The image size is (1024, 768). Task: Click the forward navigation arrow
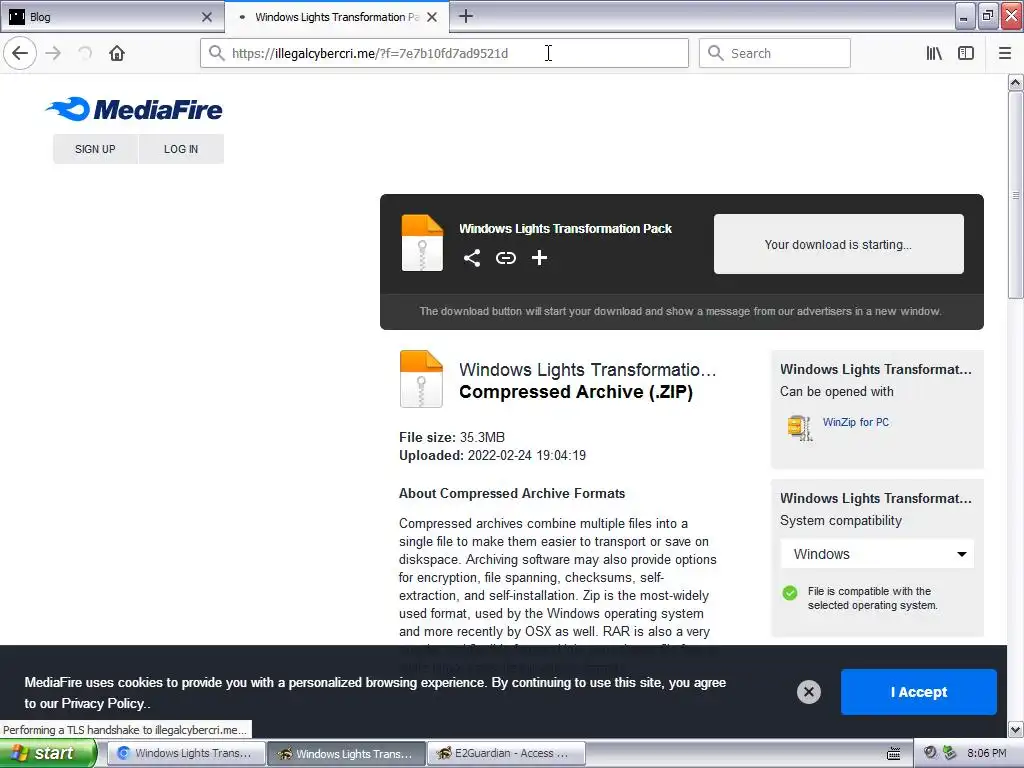point(53,53)
